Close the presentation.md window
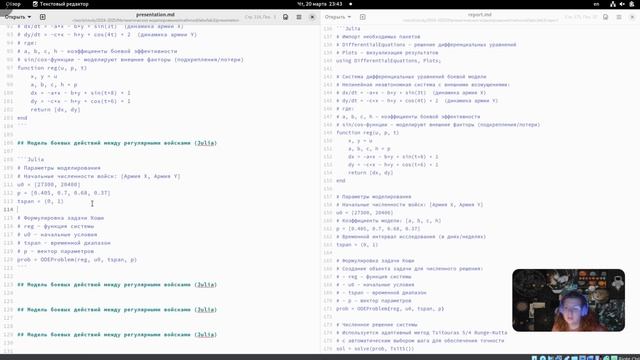Image resolution: width=640 pixels, height=360 pixels. (x=312, y=17)
